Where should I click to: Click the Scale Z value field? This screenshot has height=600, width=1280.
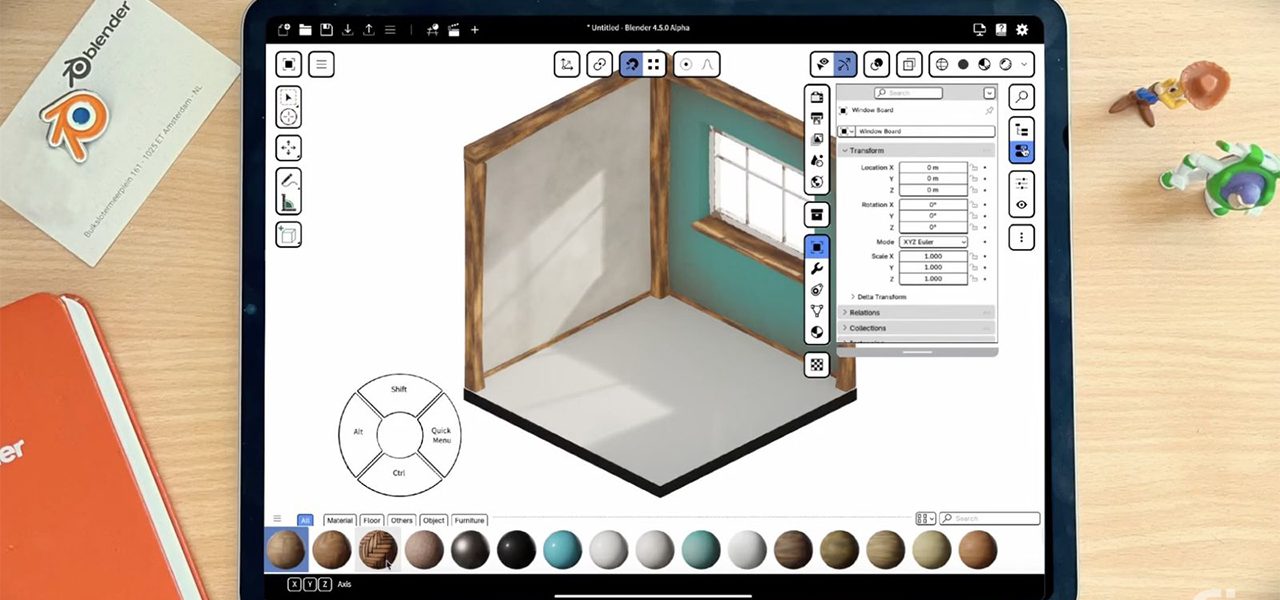tap(933, 278)
